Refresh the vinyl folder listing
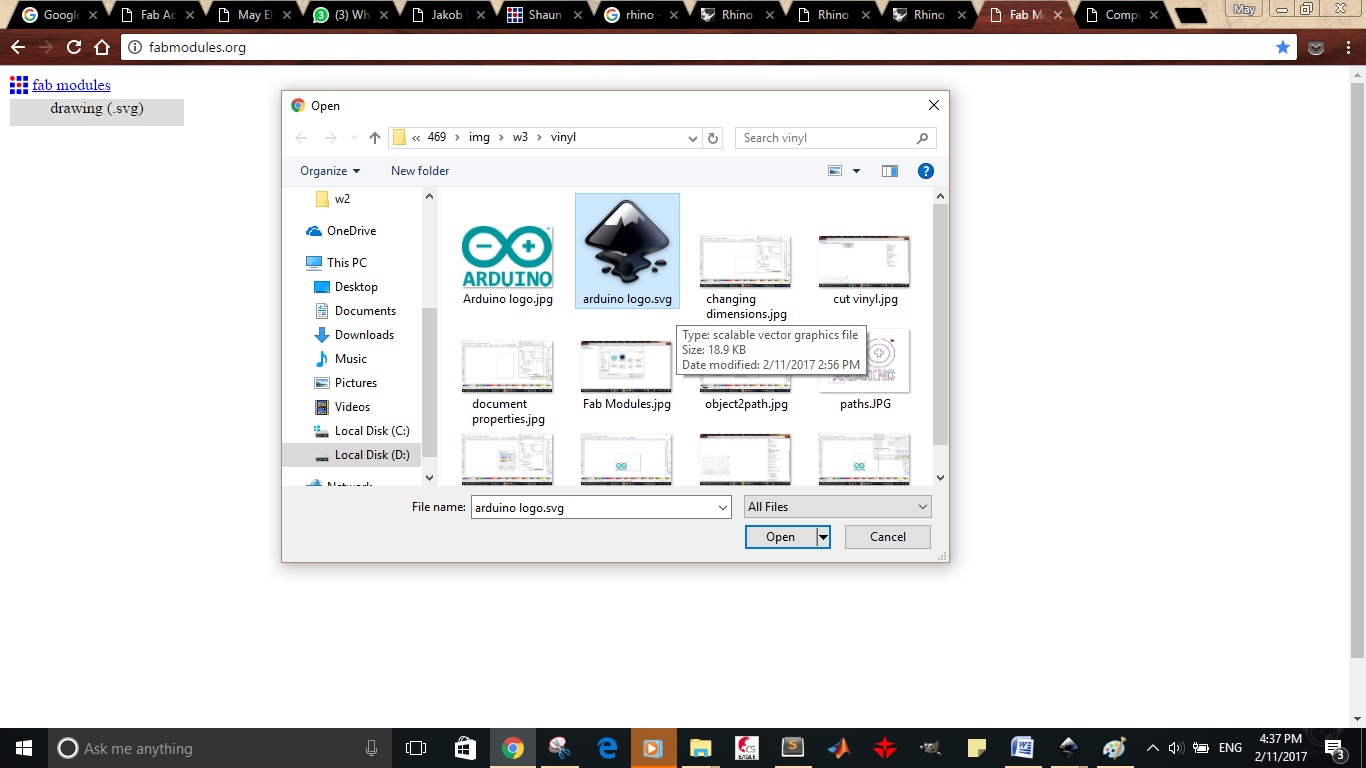 [713, 138]
